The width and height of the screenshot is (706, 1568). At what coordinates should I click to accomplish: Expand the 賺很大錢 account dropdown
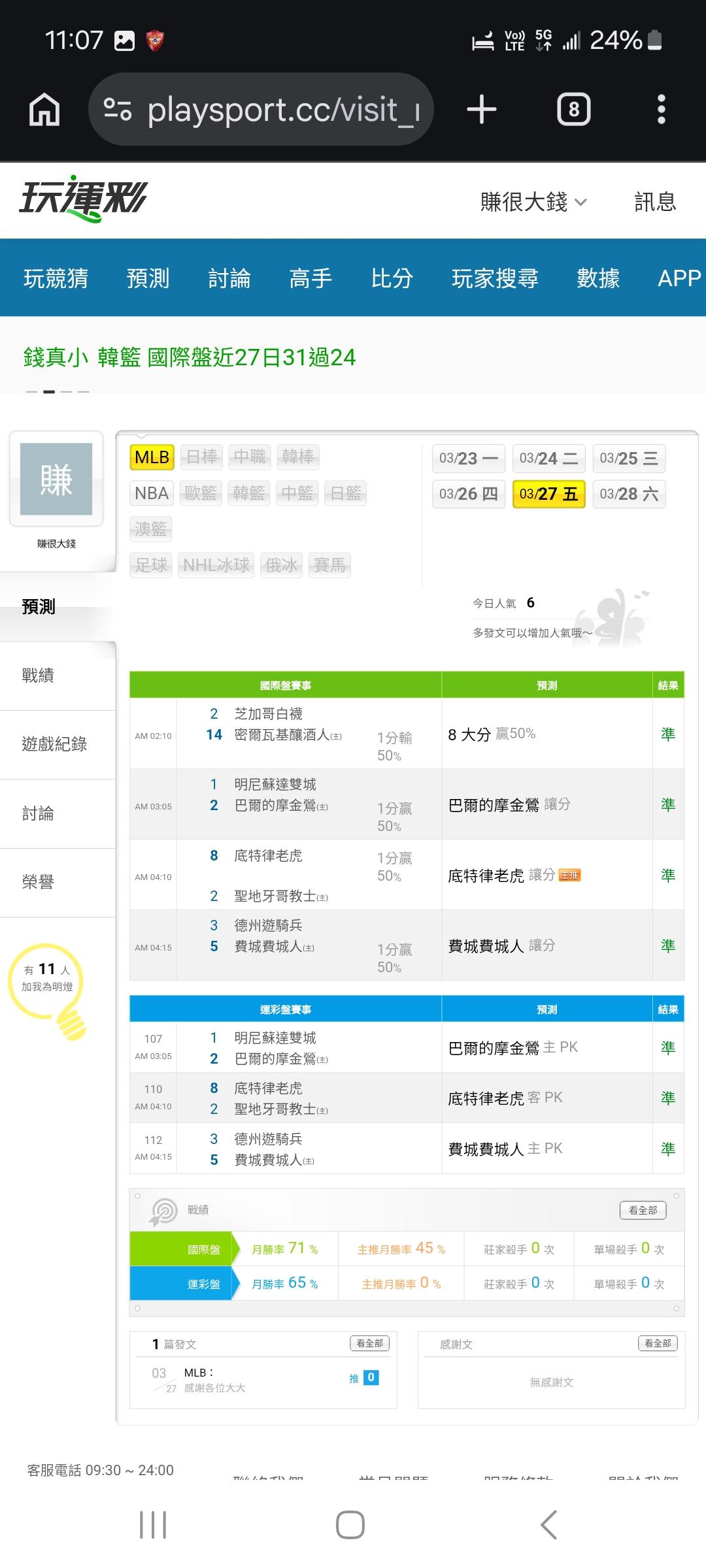coord(533,202)
